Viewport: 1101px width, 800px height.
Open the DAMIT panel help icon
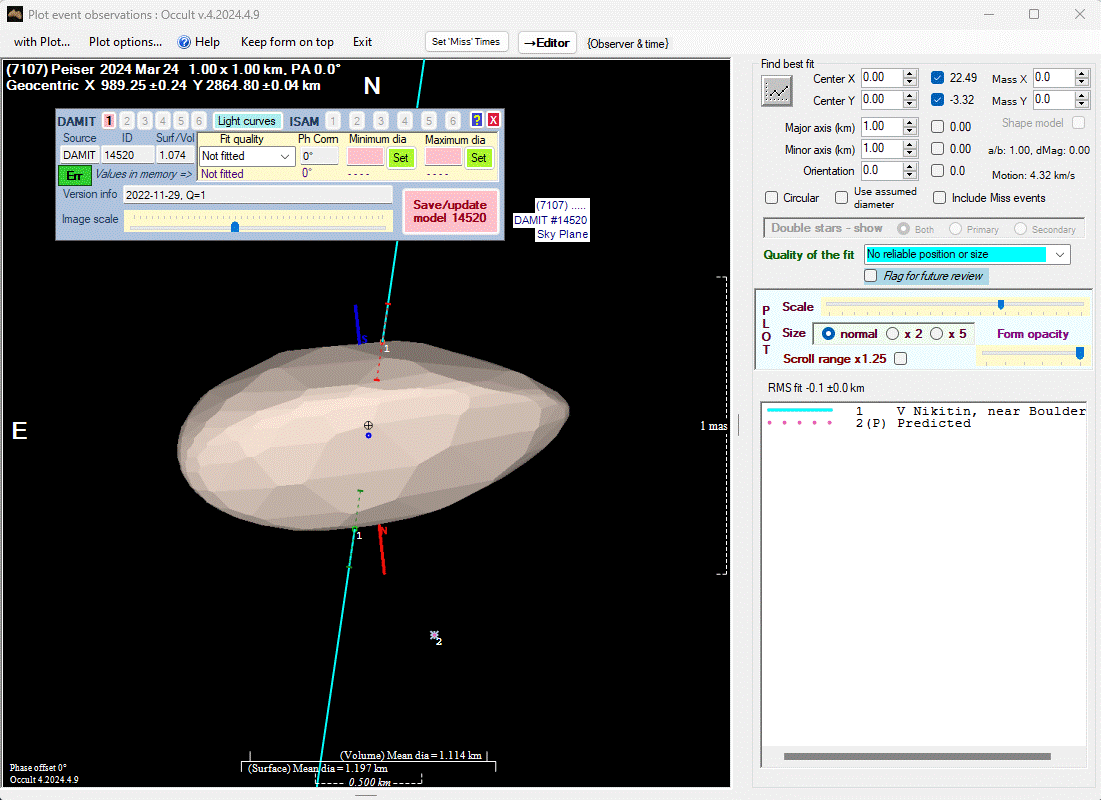(x=477, y=120)
